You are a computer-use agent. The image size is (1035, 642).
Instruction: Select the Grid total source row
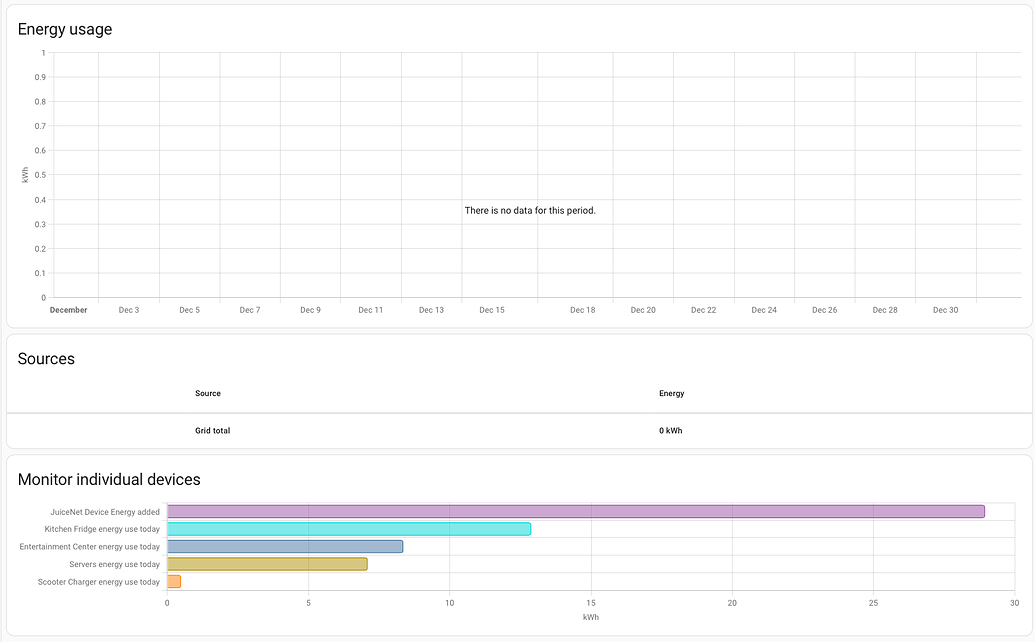[x=214, y=430]
